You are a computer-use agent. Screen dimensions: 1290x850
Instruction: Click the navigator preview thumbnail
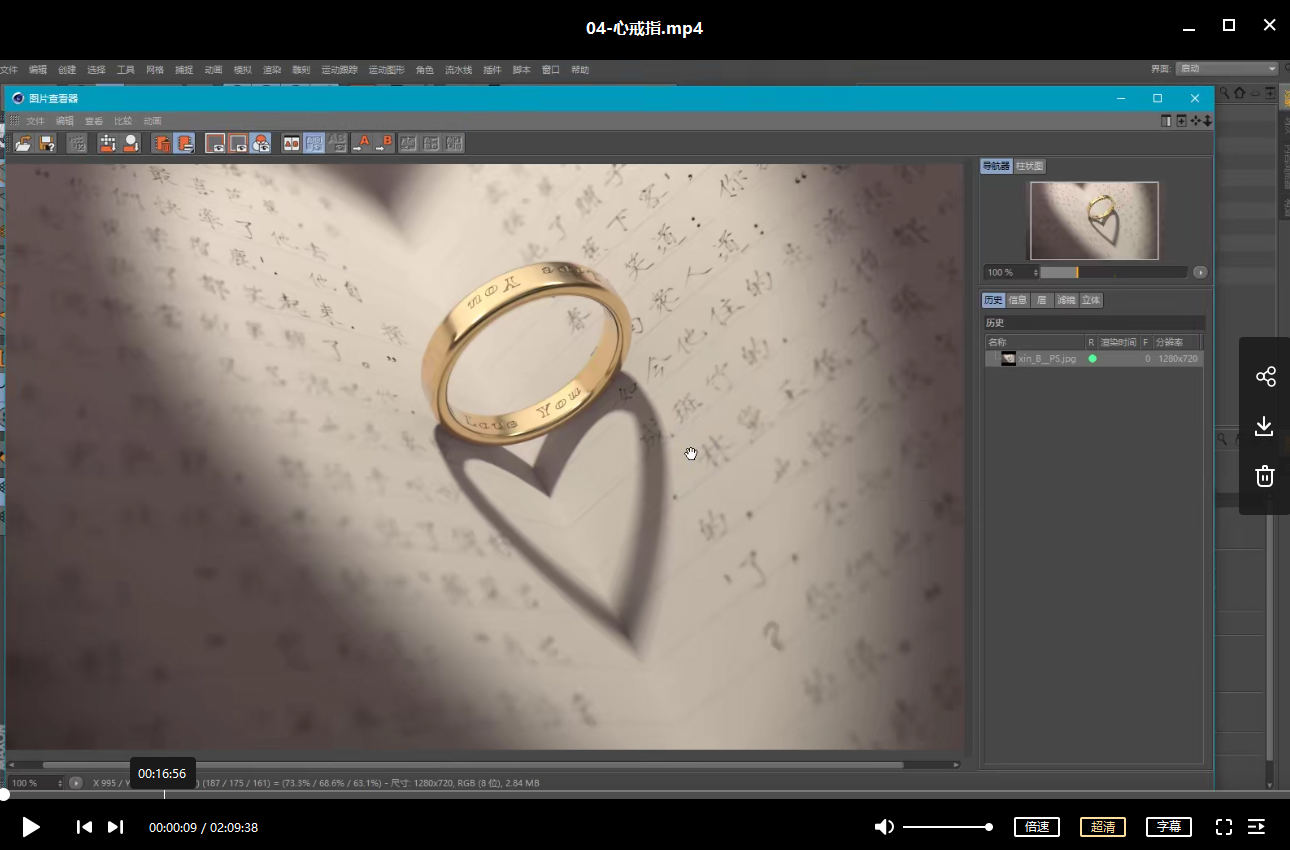1094,220
